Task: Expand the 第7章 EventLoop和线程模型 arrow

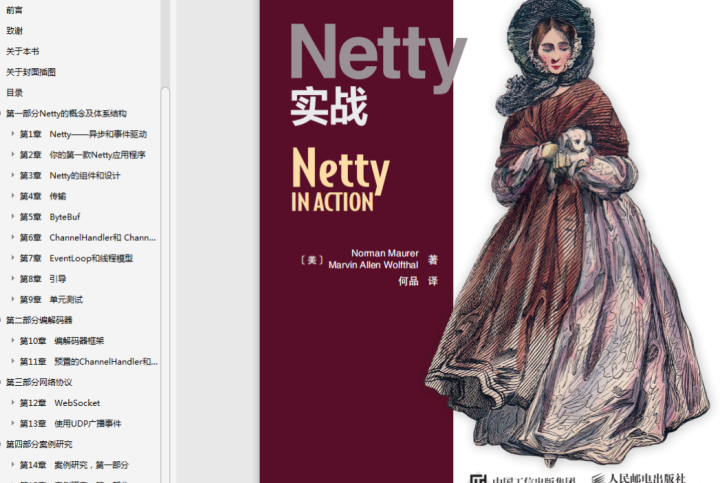Action: tap(12, 258)
